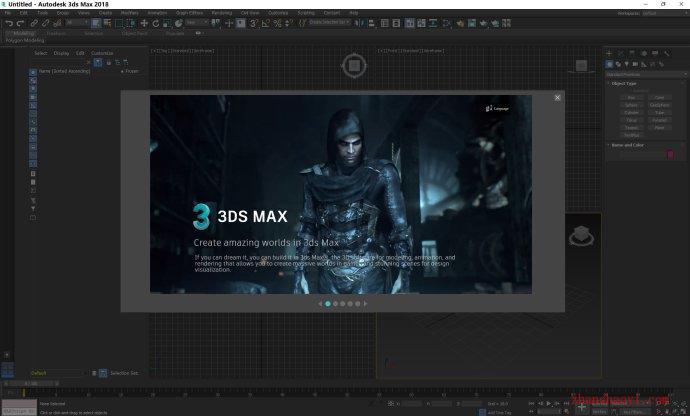Open the Graph Editors menu
Image resolution: width=690 pixels, height=416 pixels.
(x=189, y=13)
